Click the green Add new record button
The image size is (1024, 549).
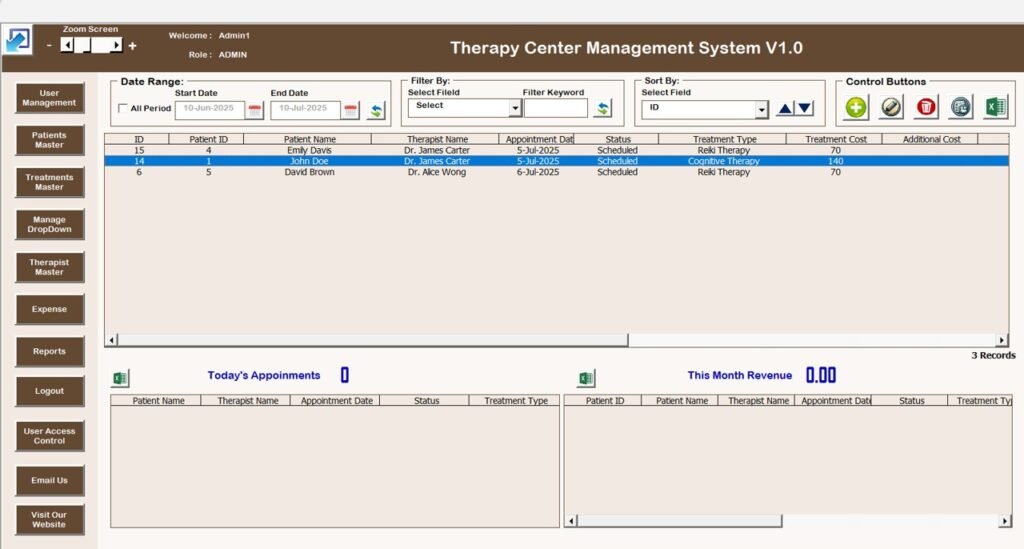(856, 107)
